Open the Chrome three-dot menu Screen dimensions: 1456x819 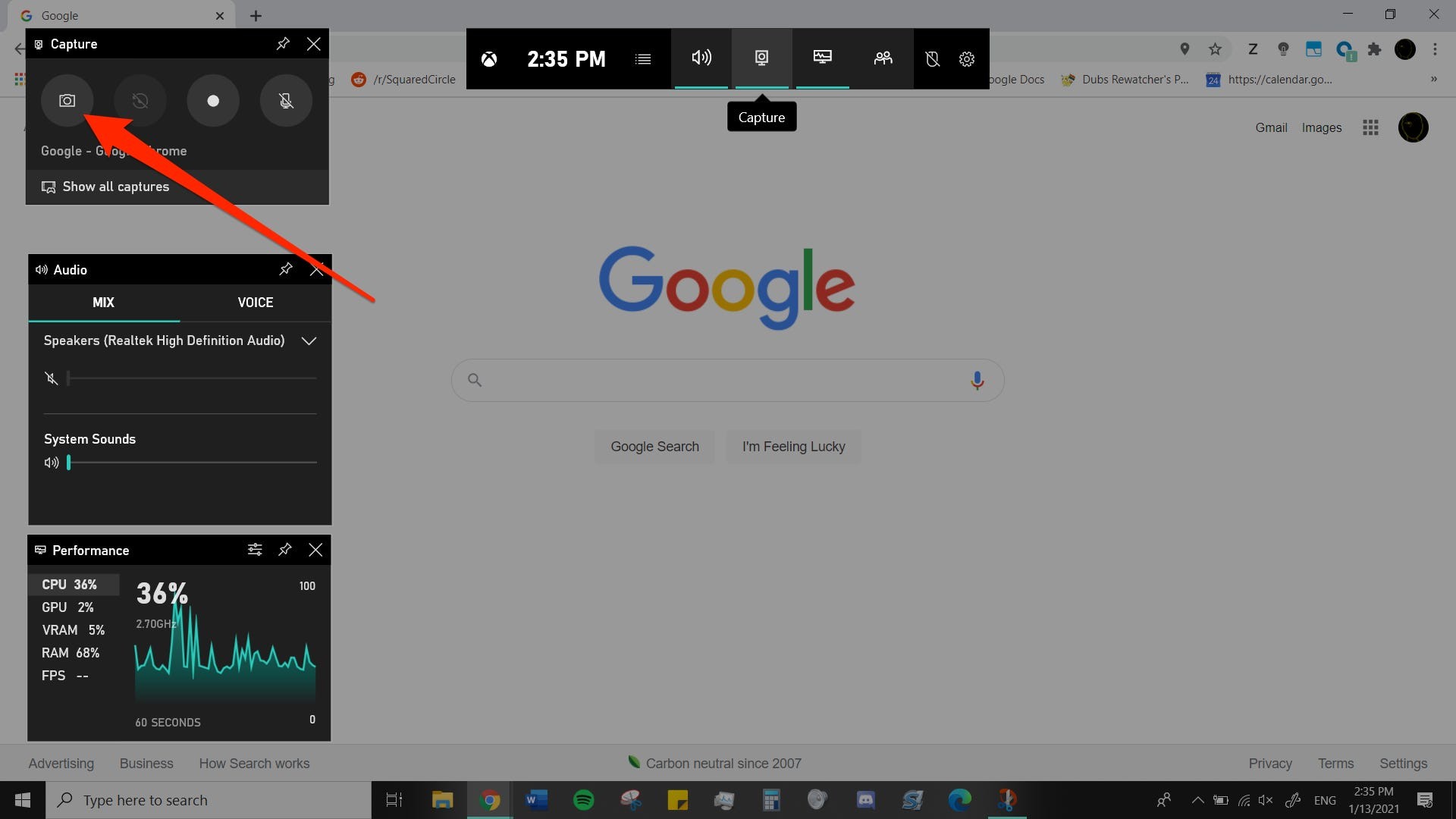(1435, 49)
